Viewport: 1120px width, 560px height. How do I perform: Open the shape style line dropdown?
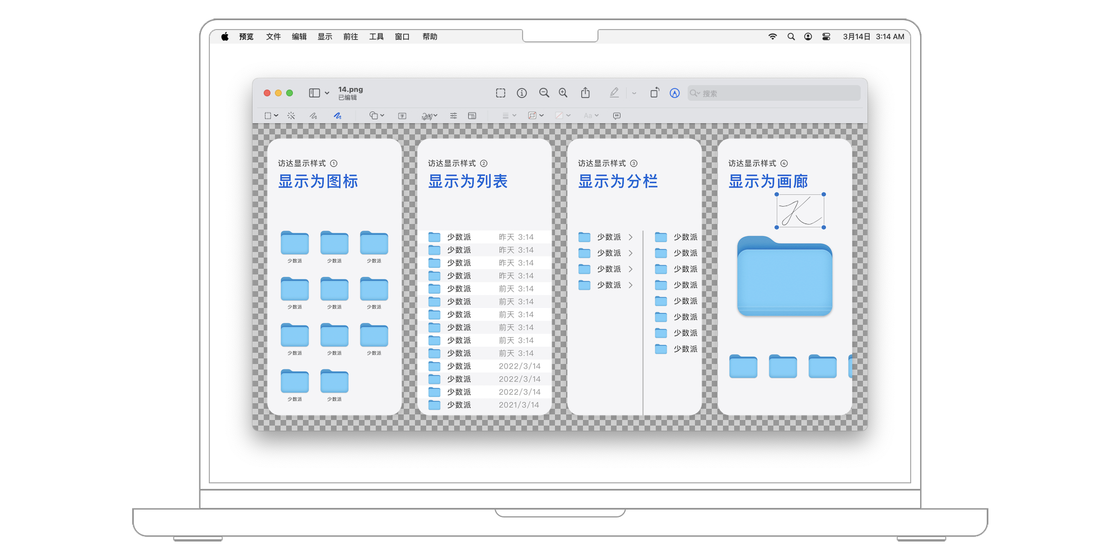[509, 115]
